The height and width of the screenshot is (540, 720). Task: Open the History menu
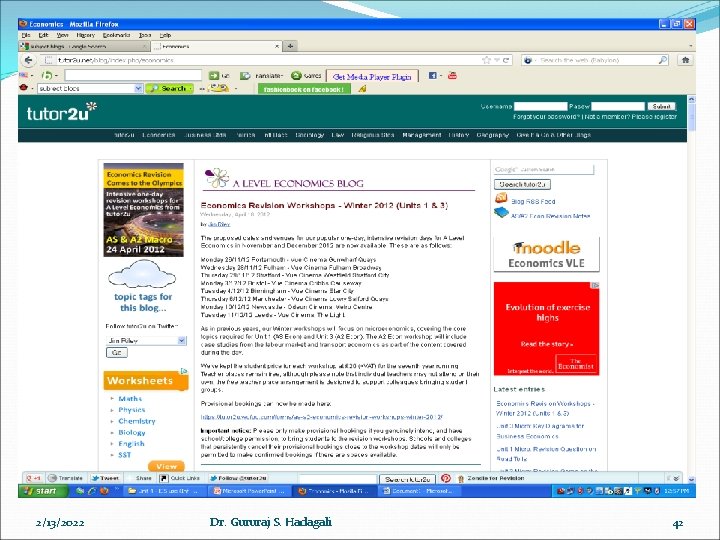click(85, 35)
